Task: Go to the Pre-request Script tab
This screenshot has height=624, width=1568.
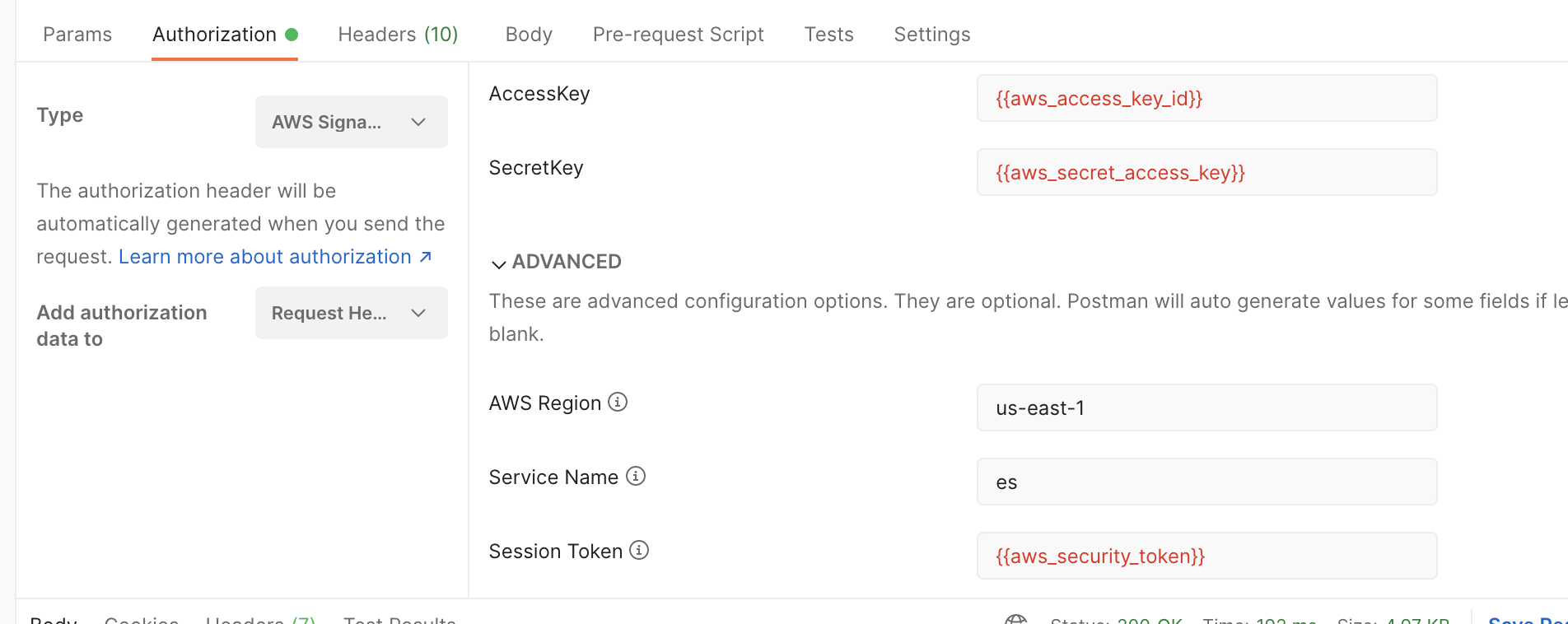Action: (679, 35)
